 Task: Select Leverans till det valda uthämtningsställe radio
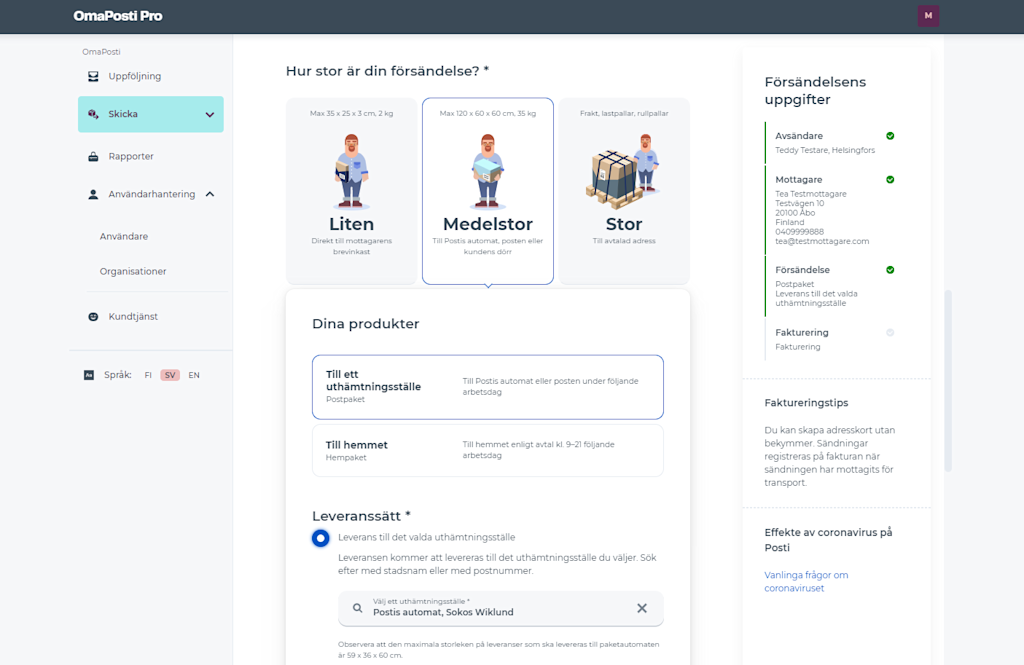pyautogui.click(x=321, y=538)
